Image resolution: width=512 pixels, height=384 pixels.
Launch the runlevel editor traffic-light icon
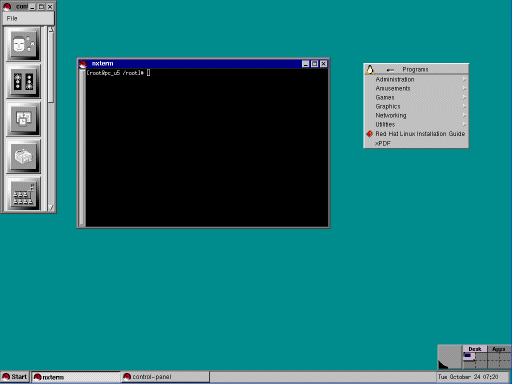pyautogui.click(x=23, y=82)
